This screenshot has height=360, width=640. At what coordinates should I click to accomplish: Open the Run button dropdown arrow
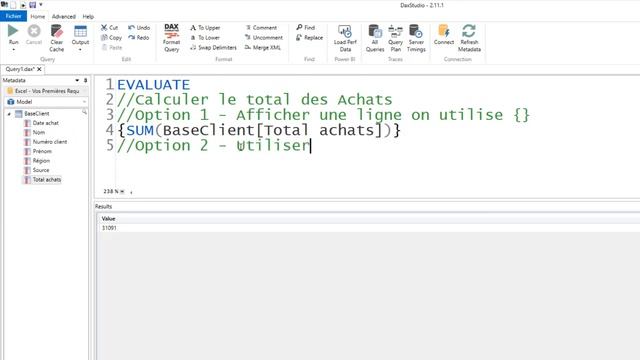pyautogui.click(x=13, y=50)
